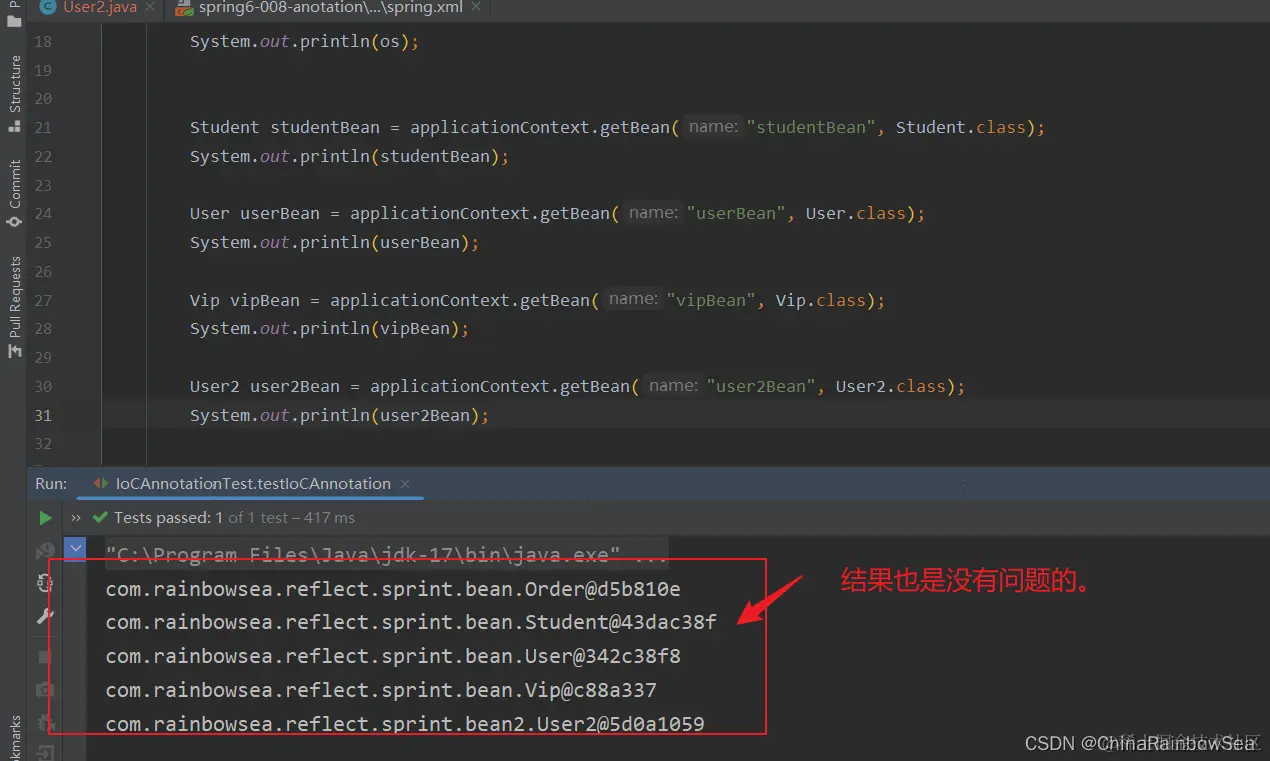Open the Structure tool window

(x=14, y=93)
